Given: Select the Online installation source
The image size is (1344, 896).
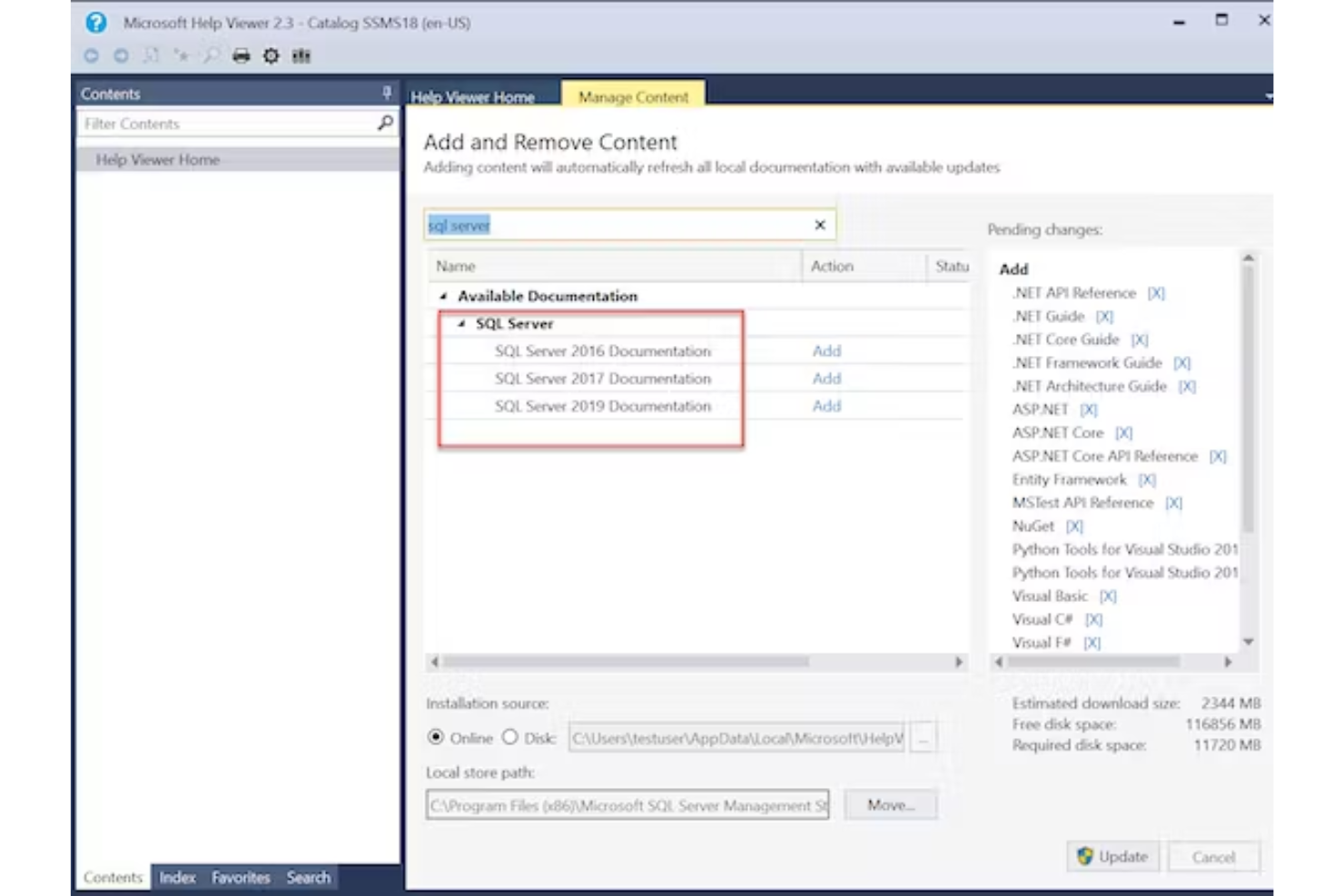Looking at the screenshot, I should (435, 738).
